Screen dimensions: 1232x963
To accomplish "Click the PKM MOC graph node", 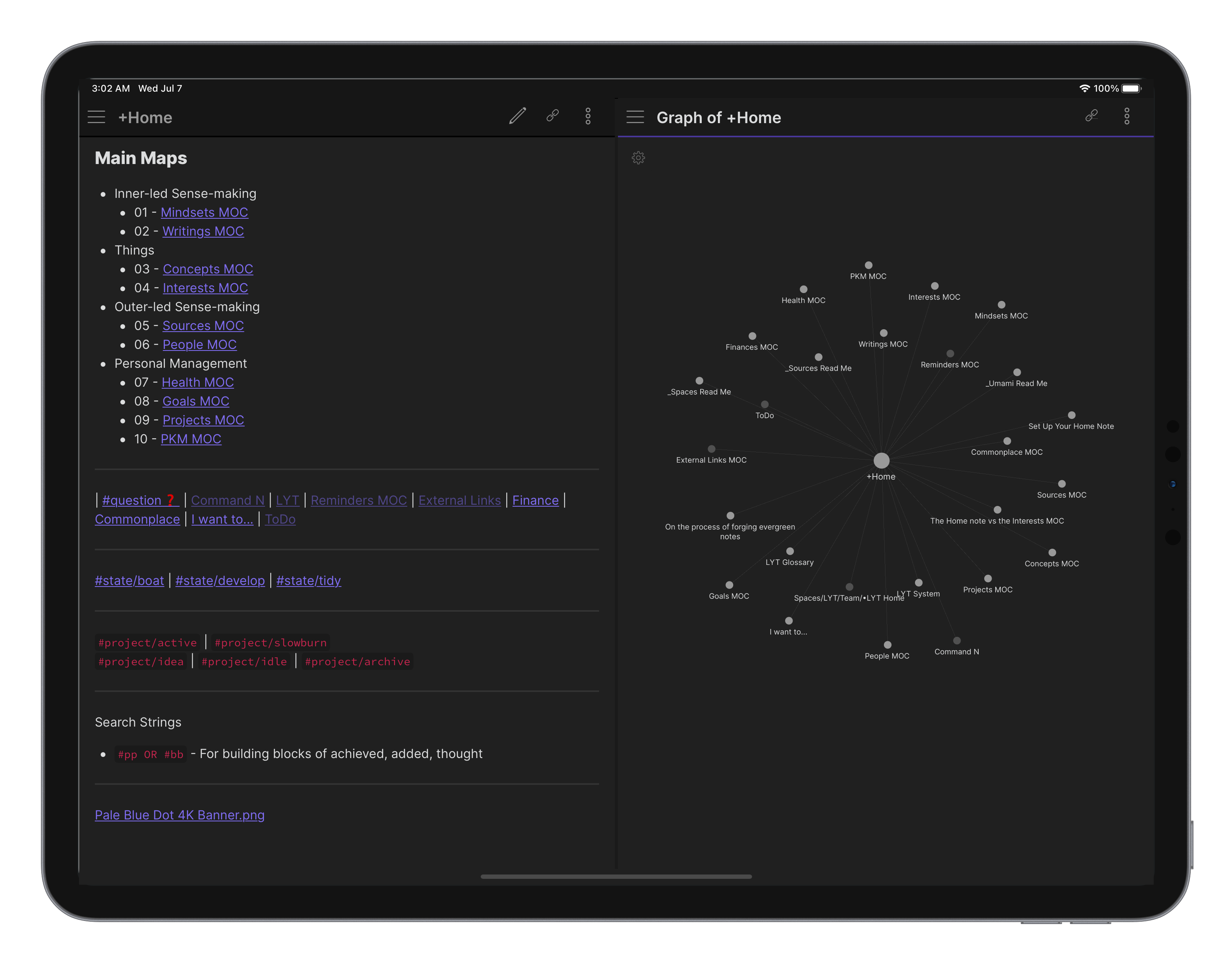I will pyautogui.click(x=869, y=266).
